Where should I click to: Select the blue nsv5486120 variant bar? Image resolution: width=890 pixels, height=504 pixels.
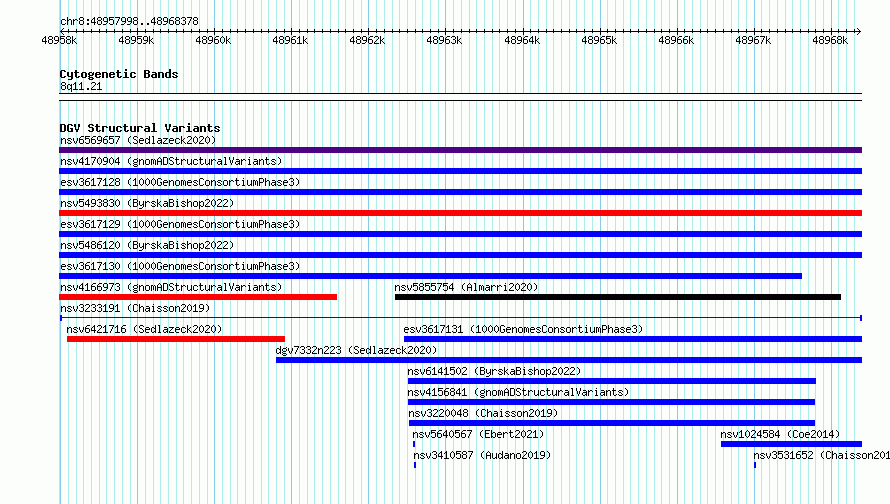tap(460, 255)
